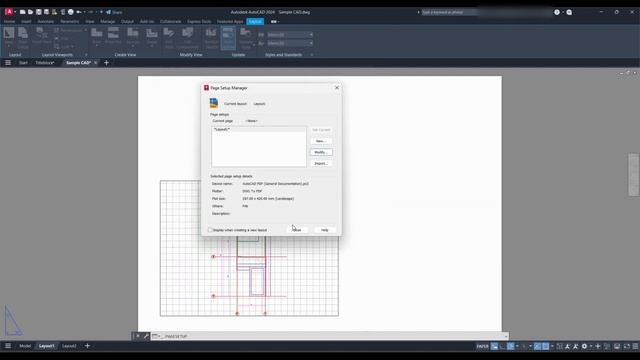Toggle Display when creating a new layout checkbox
Screen dimensions: 640x360
click(x=210, y=230)
